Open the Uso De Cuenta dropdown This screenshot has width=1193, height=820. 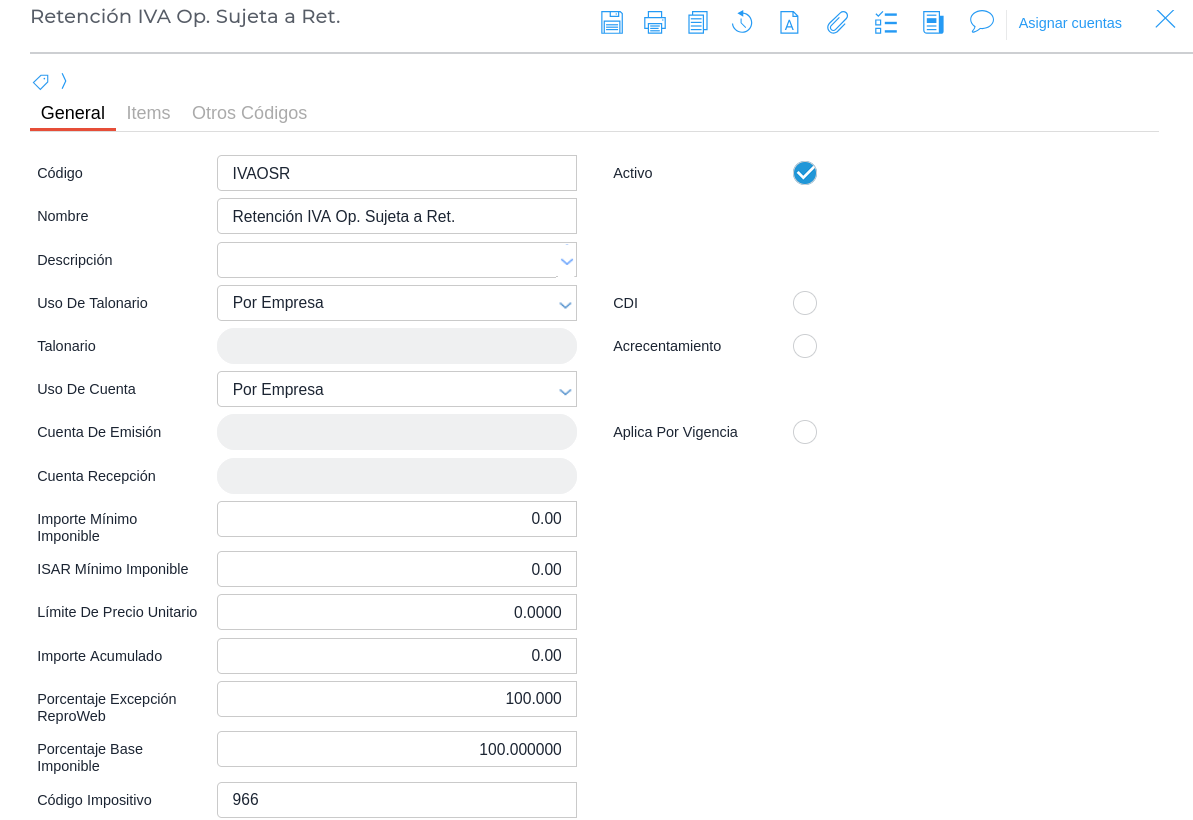pos(566,390)
